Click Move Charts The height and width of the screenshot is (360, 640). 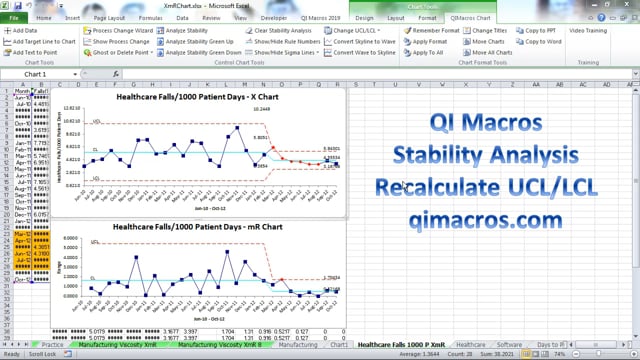(x=484, y=42)
